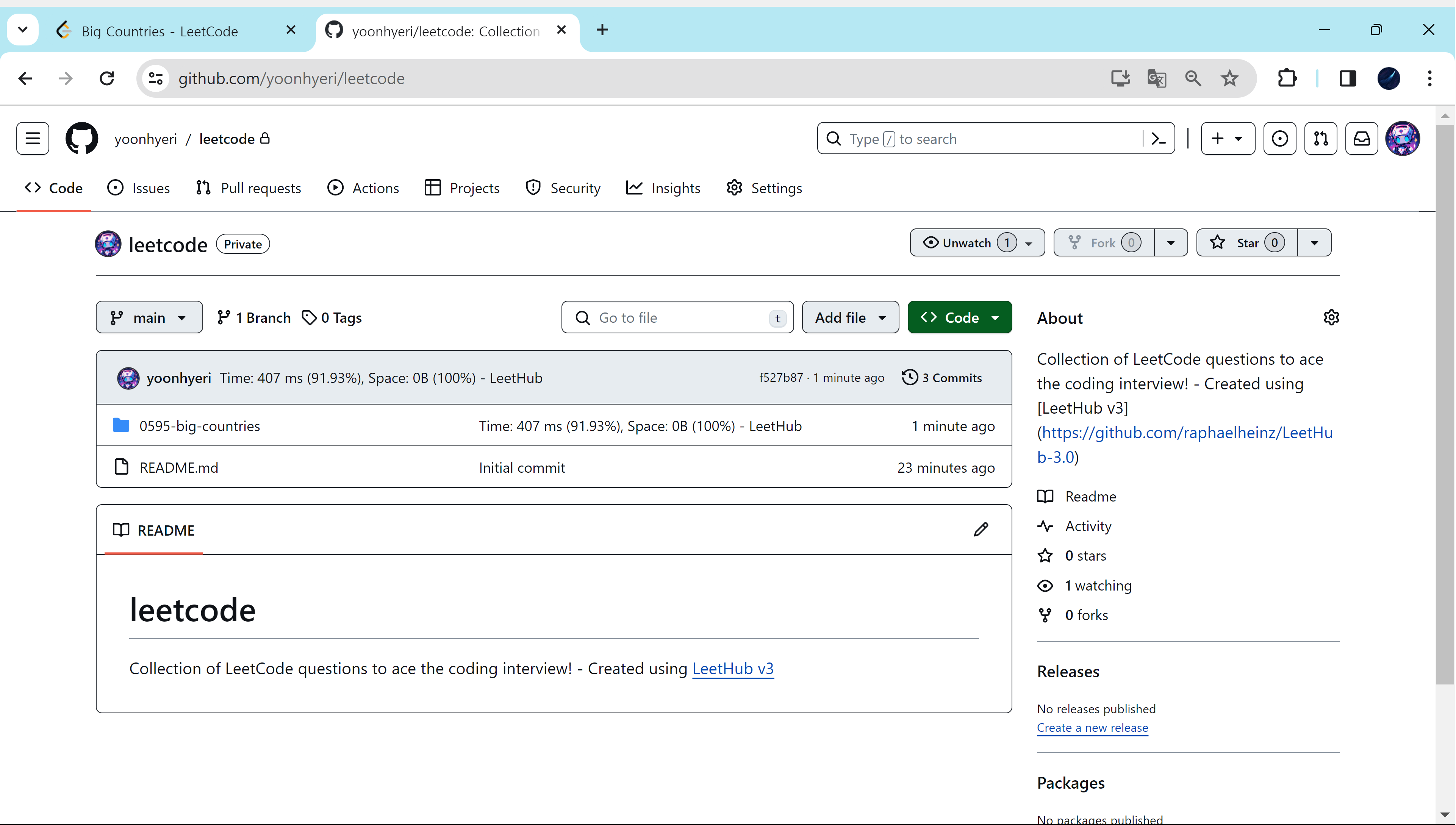Click the issues icon in top header
The height and width of the screenshot is (825, 1456).
pyautogui.click(x=1279, y=138)
